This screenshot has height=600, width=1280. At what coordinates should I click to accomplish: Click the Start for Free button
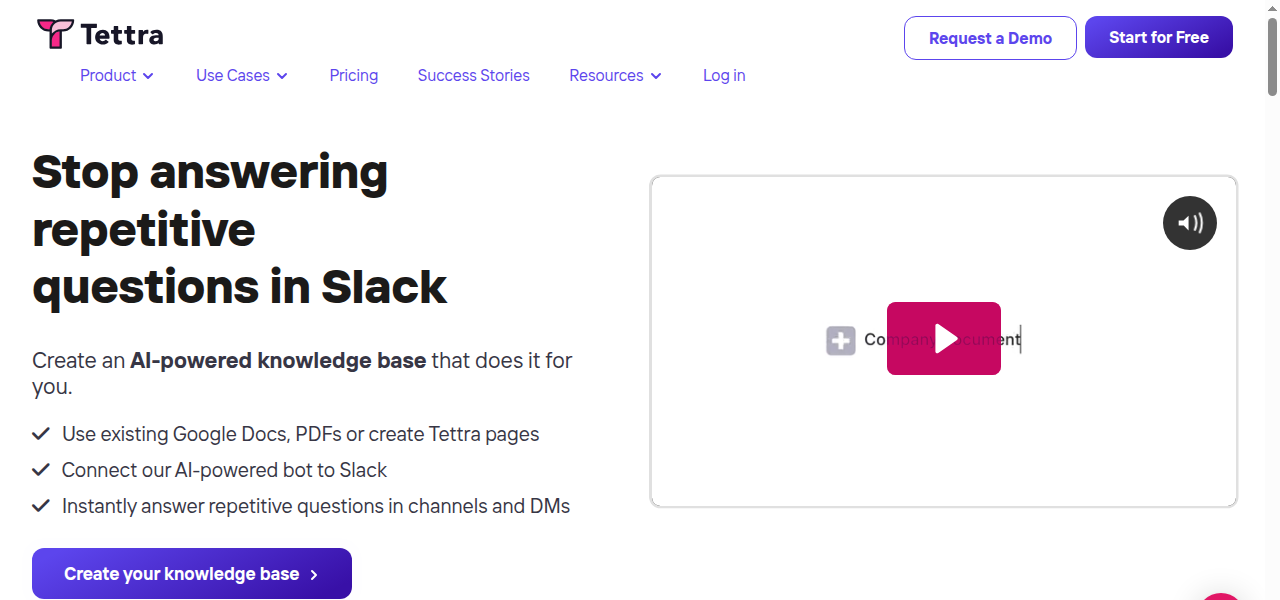[x=1158, y=38]
